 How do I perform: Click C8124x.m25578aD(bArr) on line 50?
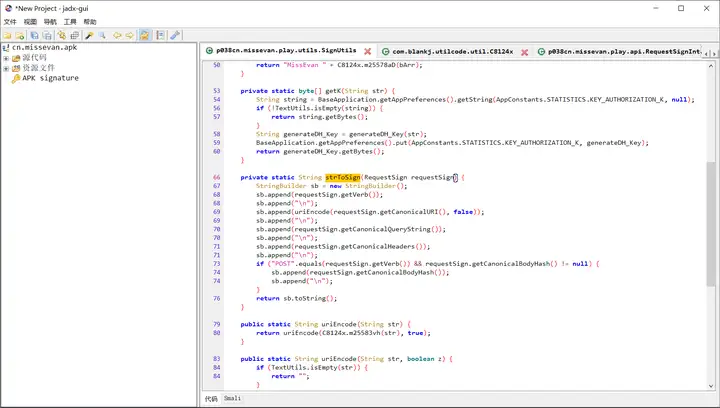click(x=378, y=65)
